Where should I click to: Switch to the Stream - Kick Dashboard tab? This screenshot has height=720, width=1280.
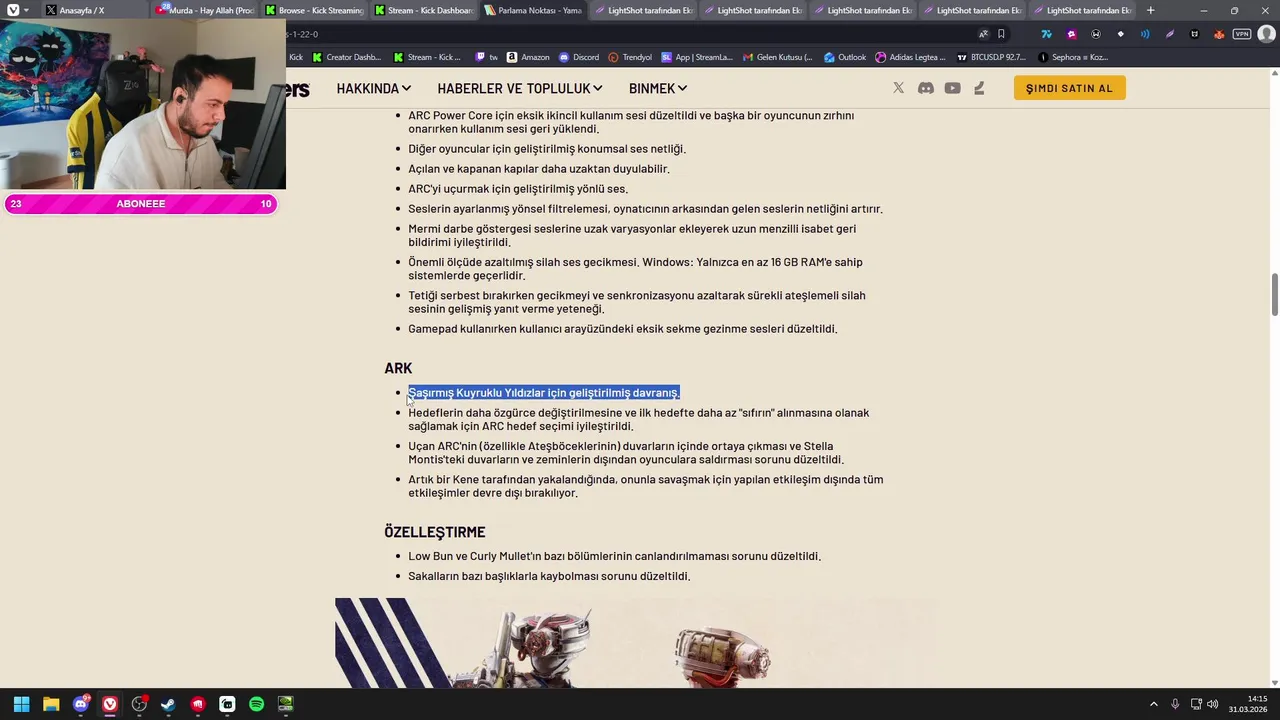[424, 10]
